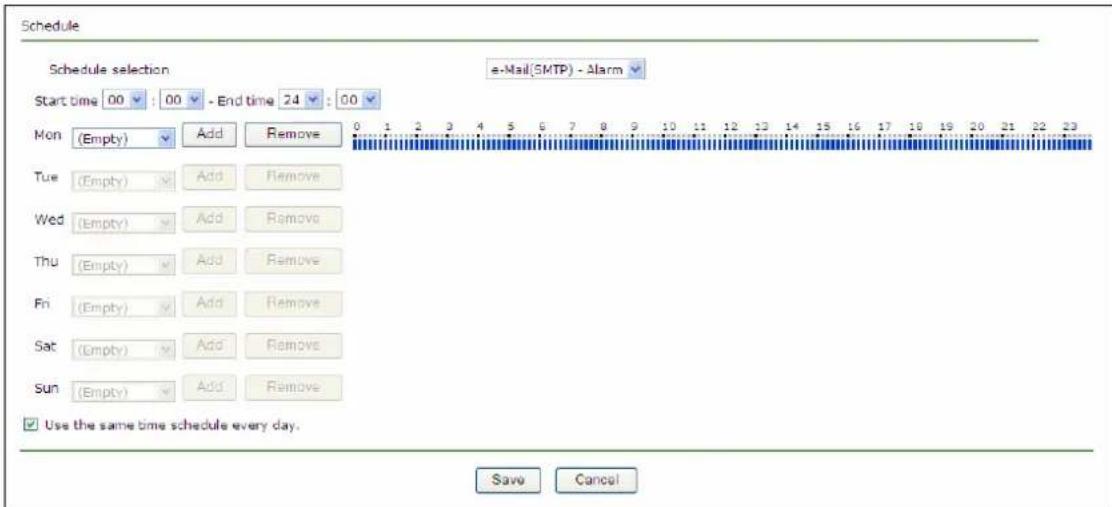Click the Remove button in Tue row
Viewport: 1112px width, 507px height.
click(293, 177)
